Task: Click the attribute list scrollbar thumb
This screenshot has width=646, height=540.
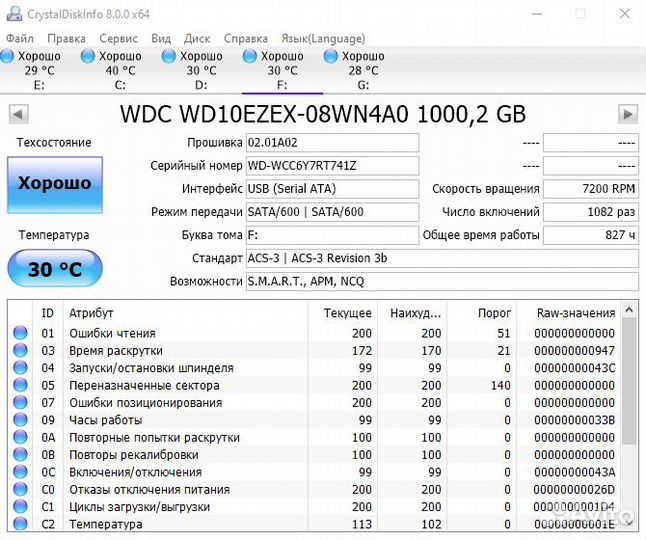Action: 629,381
